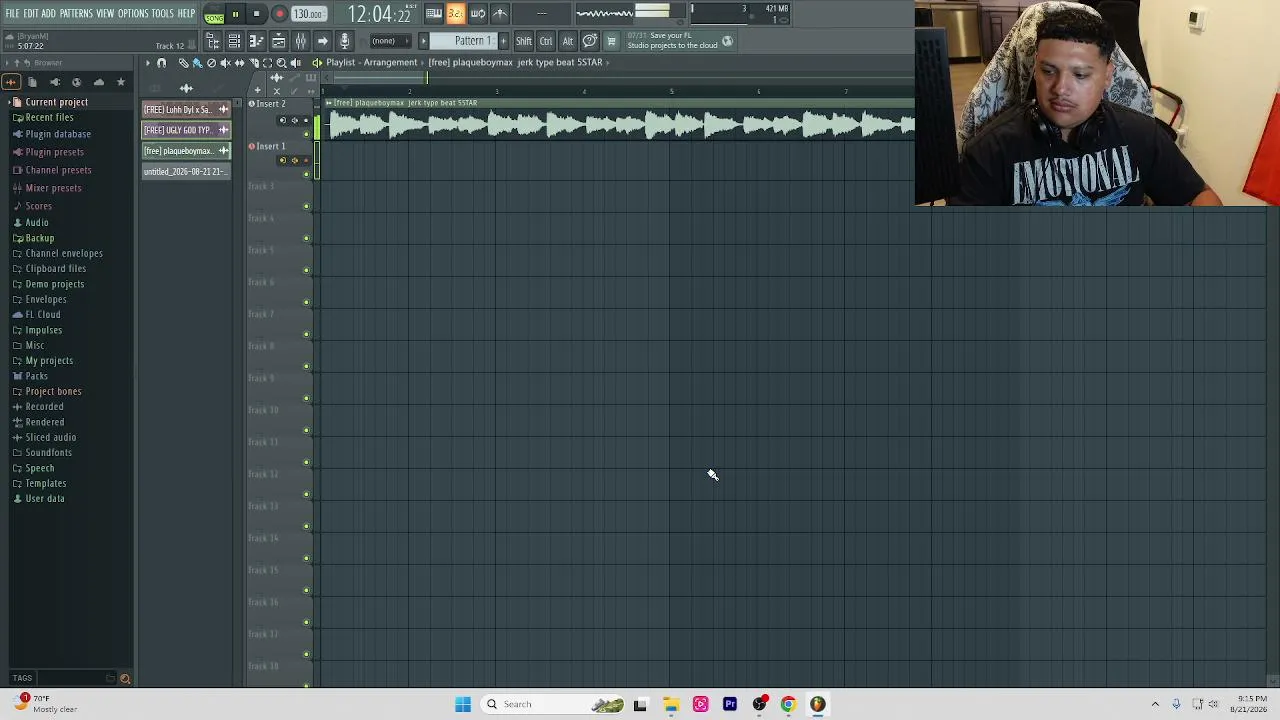Click the right-arrow icon beside the mixer

coord(322,41)
